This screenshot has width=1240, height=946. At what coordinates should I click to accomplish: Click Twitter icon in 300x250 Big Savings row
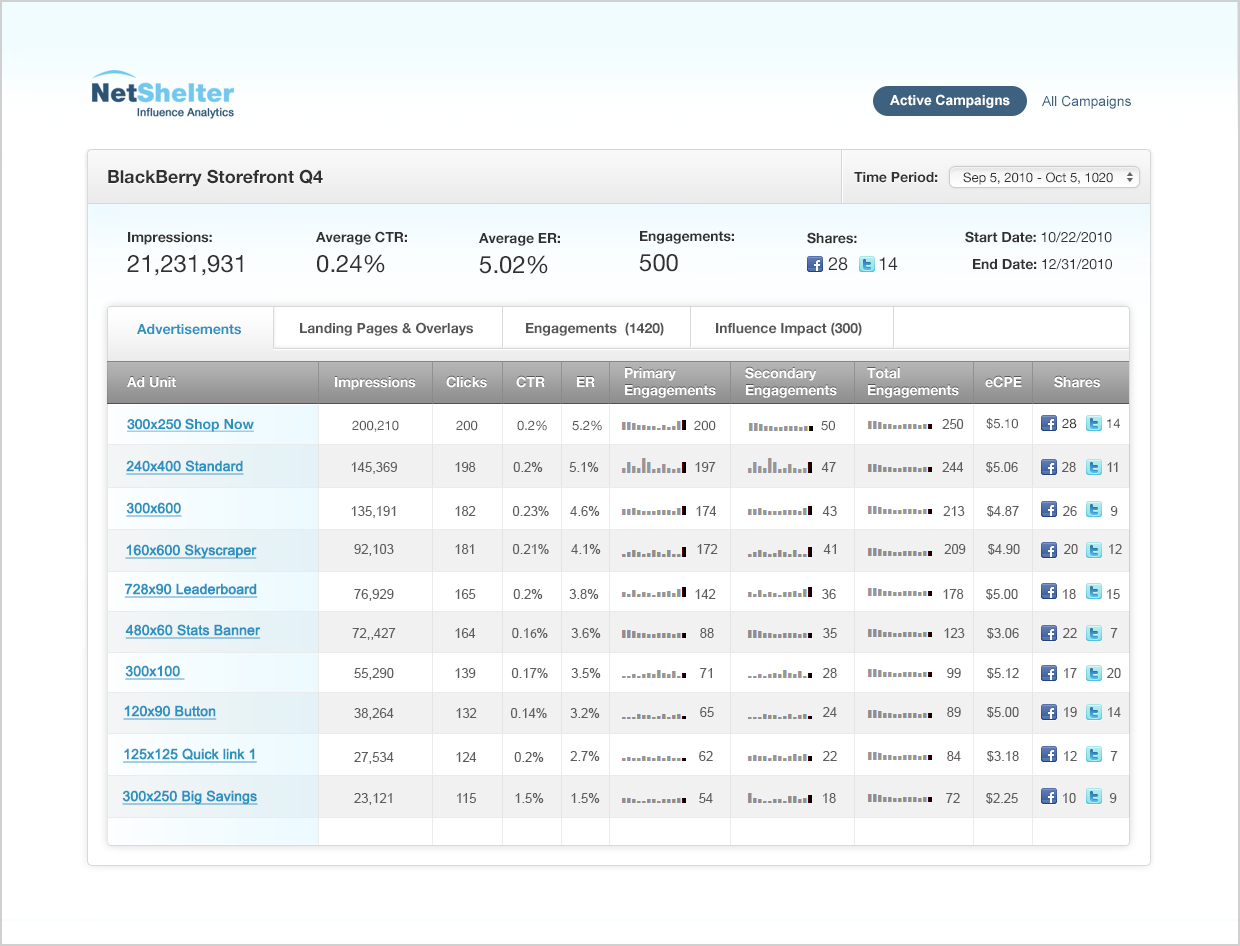pos(1094,797)
